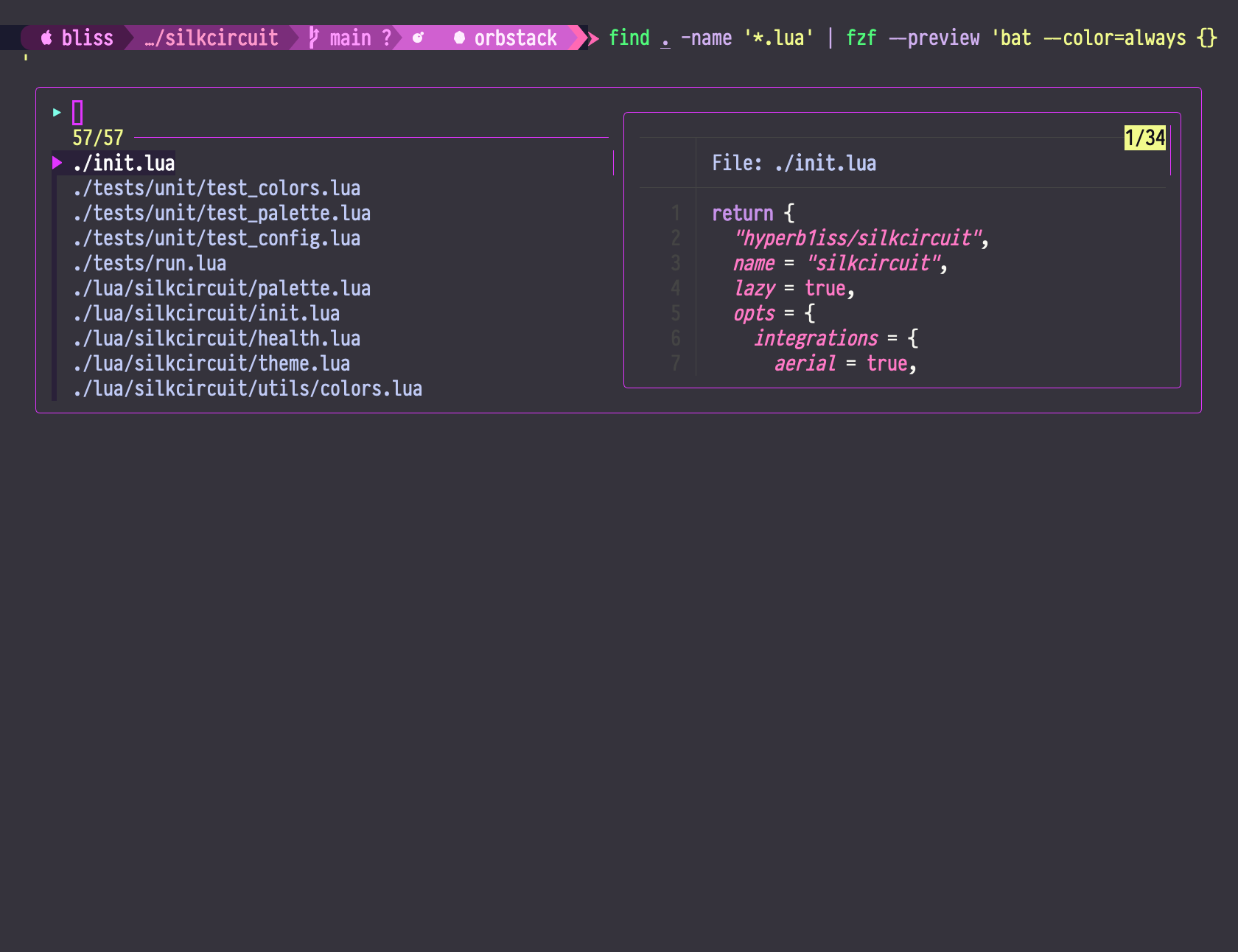Select ./tests/unit/test_palette.lua entry

(222, 213)
